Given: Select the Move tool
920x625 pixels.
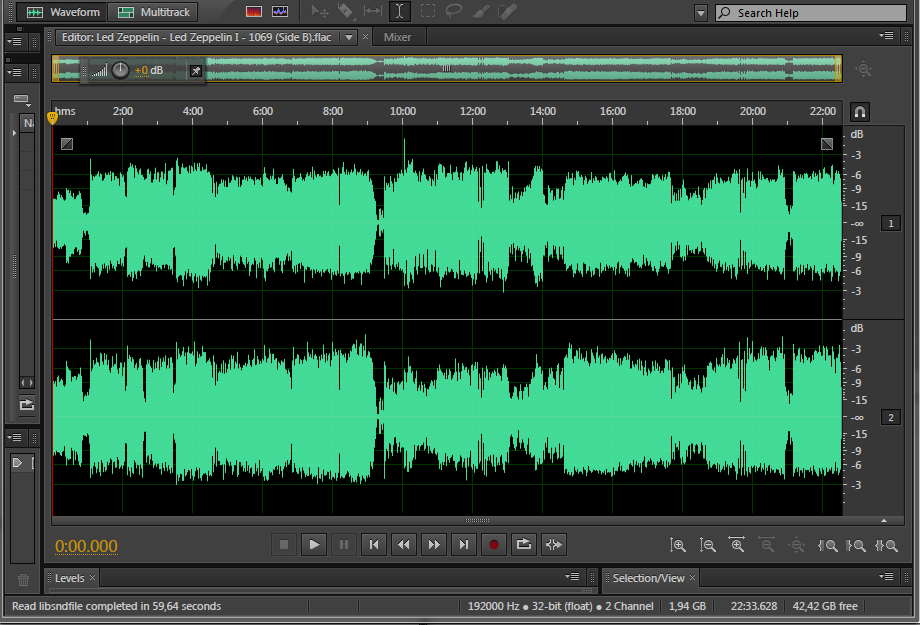Looking at the screenshot, I should point(320,11).
